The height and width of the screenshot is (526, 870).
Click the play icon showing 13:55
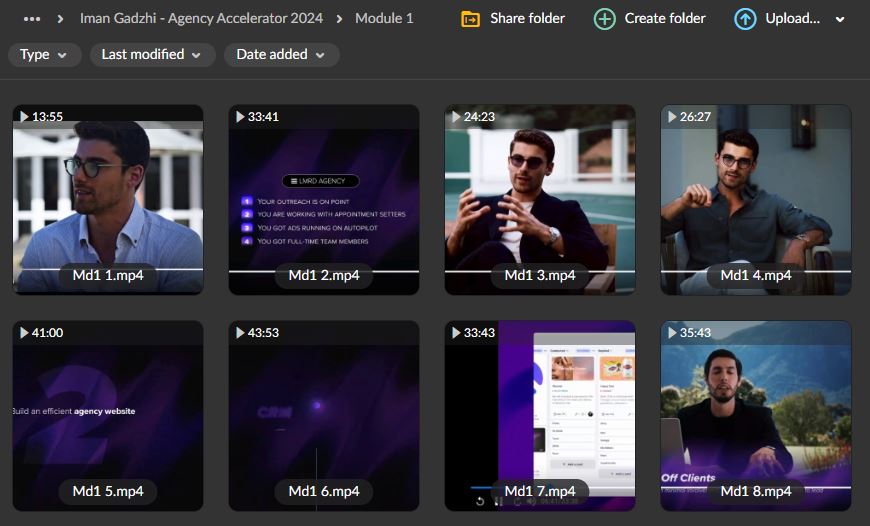(24, 117)
